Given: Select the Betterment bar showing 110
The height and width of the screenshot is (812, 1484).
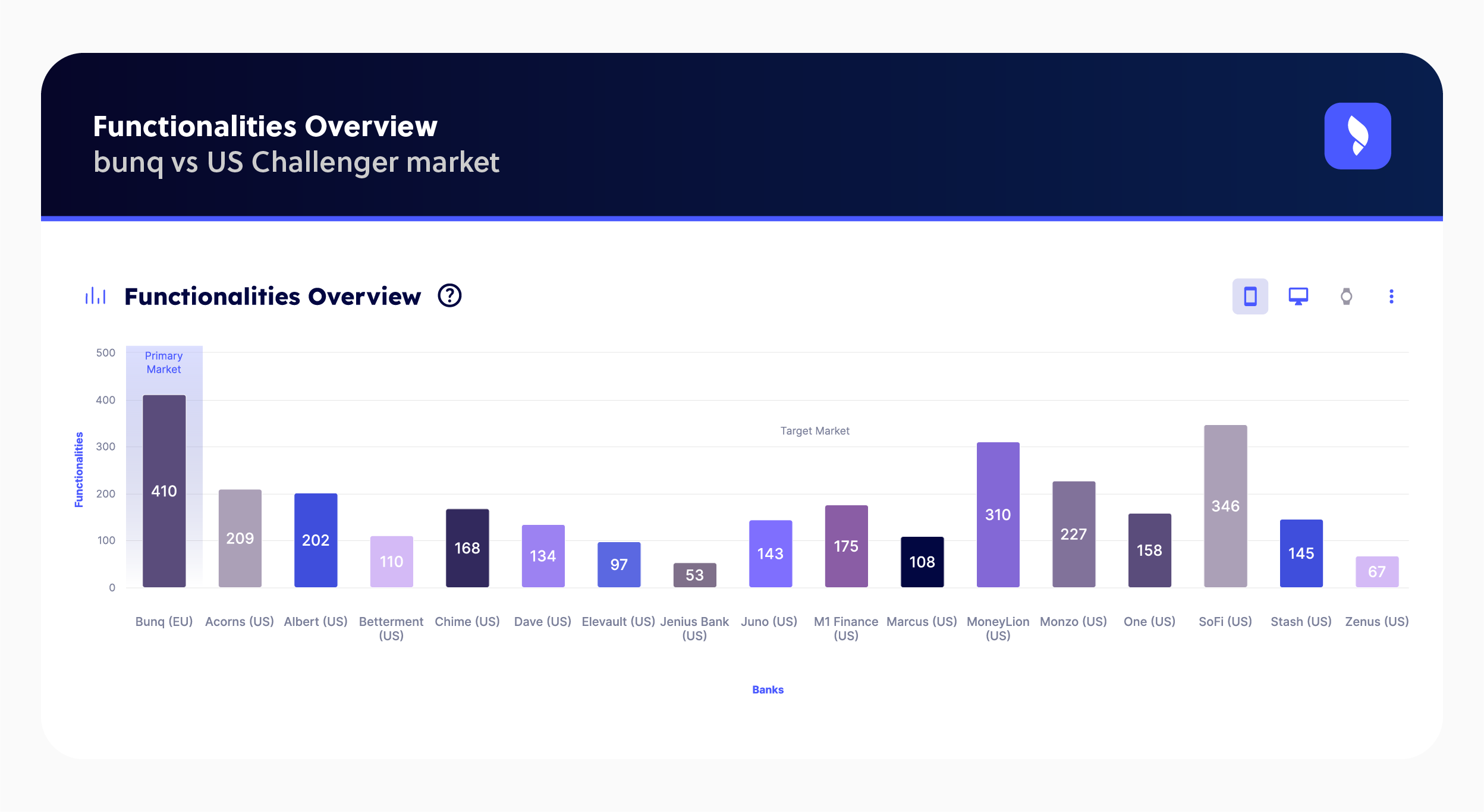Looking at the screenshot, I should (391, 562).
